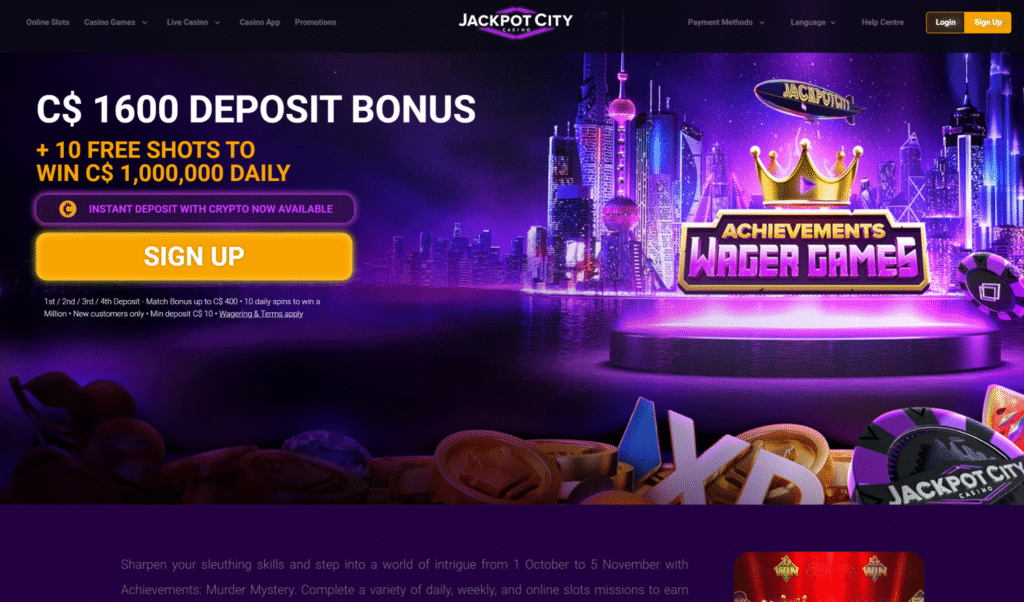Click the Jackpot City blimp graphic

[810, 101]
